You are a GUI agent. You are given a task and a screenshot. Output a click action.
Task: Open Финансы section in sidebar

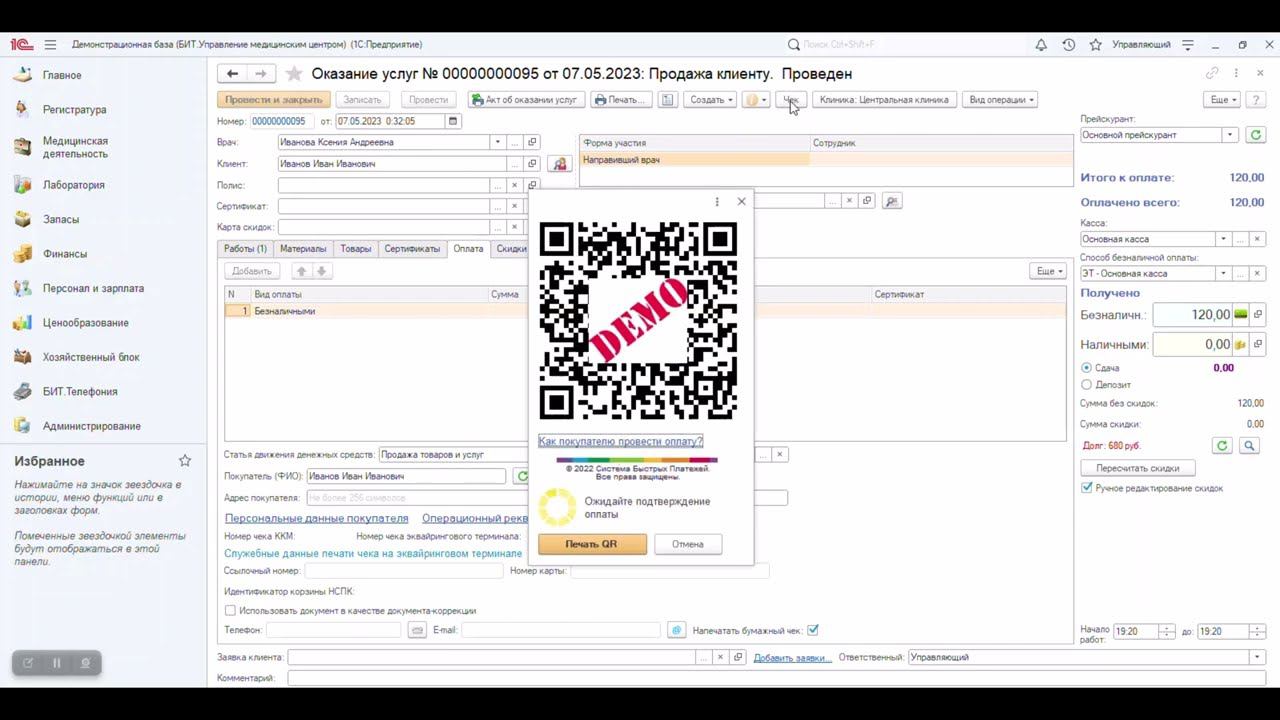(64, 254)
